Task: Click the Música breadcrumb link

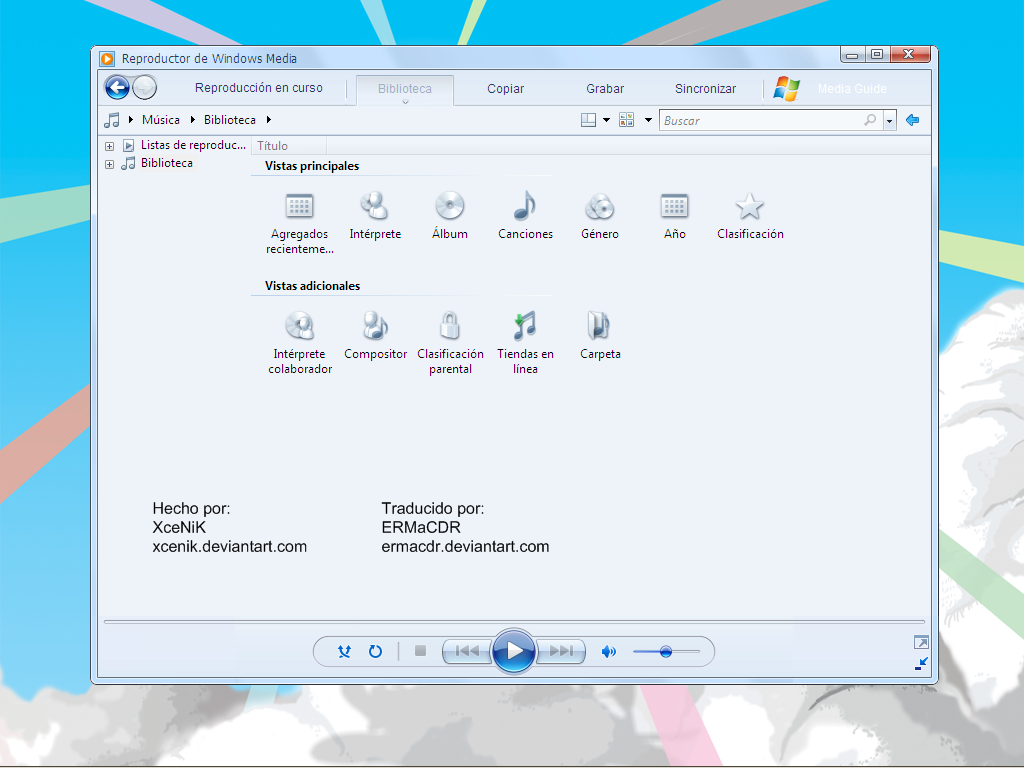Action: tap(161, 120)
